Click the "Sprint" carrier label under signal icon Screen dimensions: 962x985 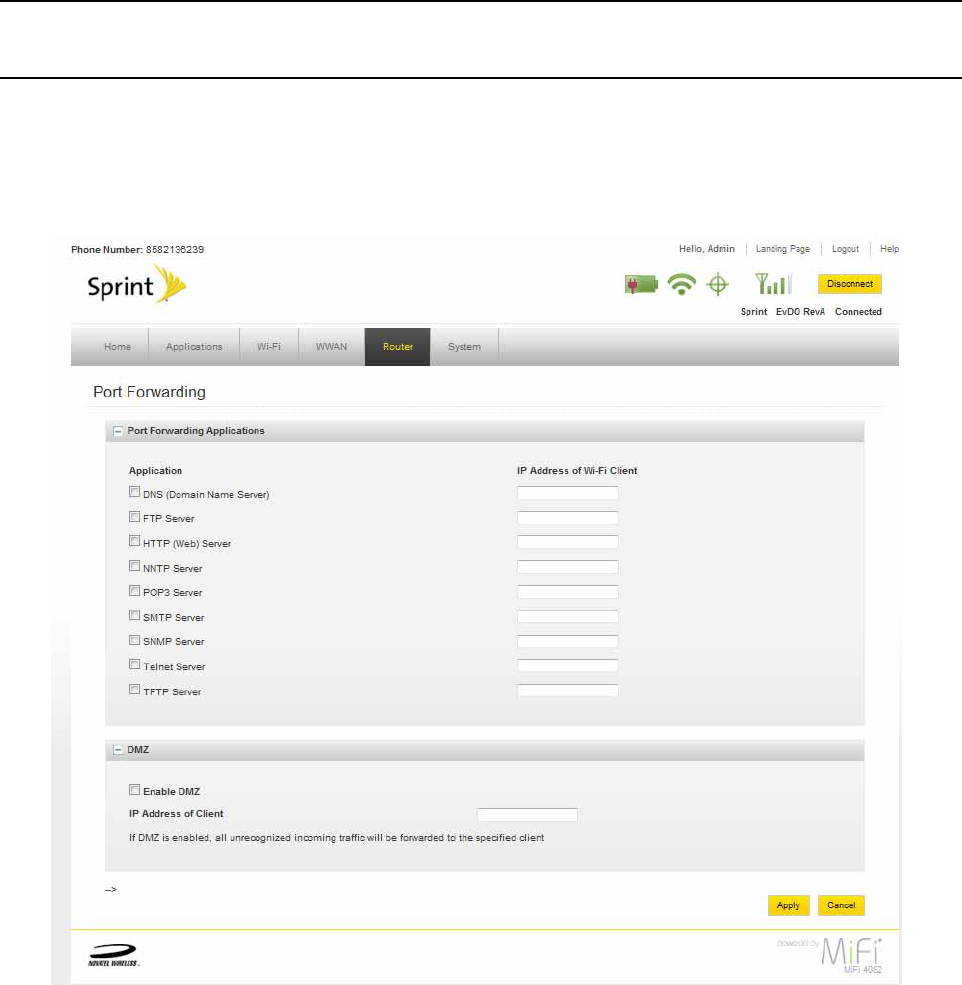point(754,312)
